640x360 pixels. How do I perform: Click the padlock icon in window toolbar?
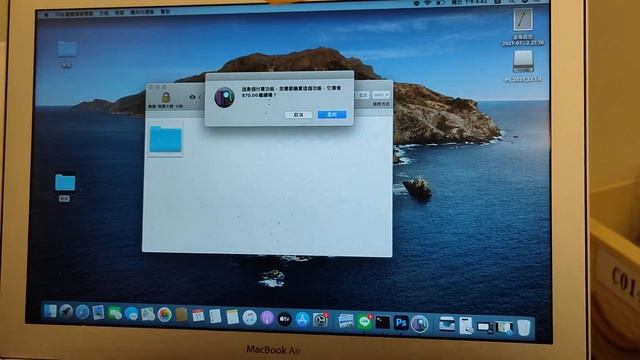[166, 98]
